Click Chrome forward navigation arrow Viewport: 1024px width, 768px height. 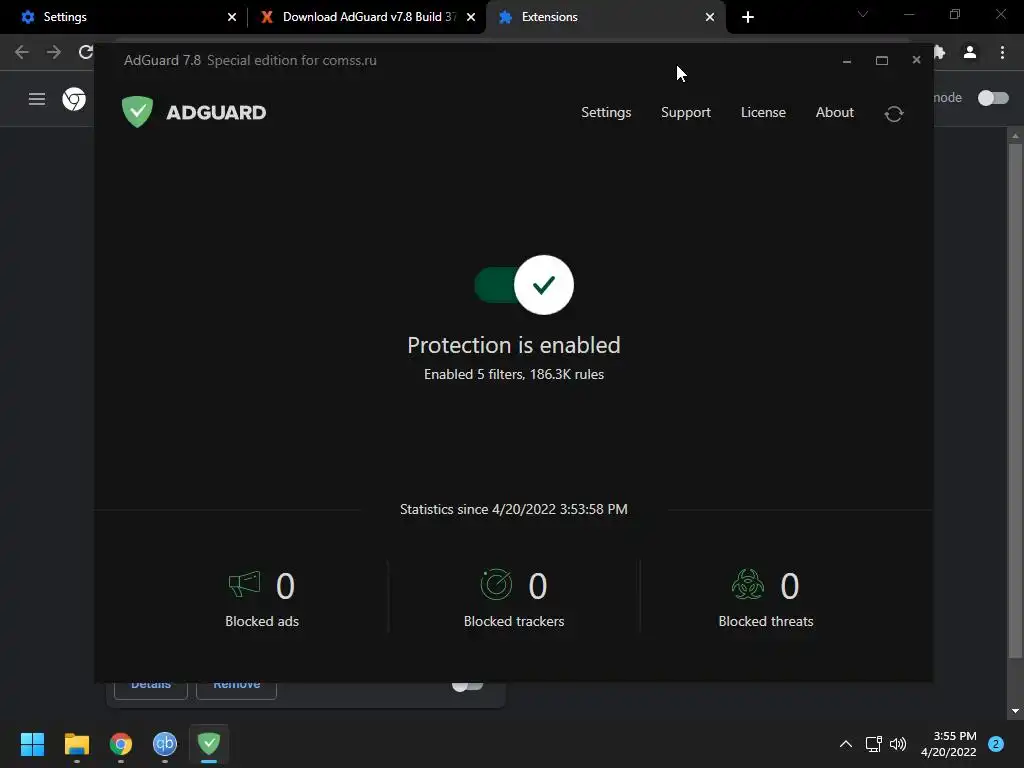click(54, 52)
